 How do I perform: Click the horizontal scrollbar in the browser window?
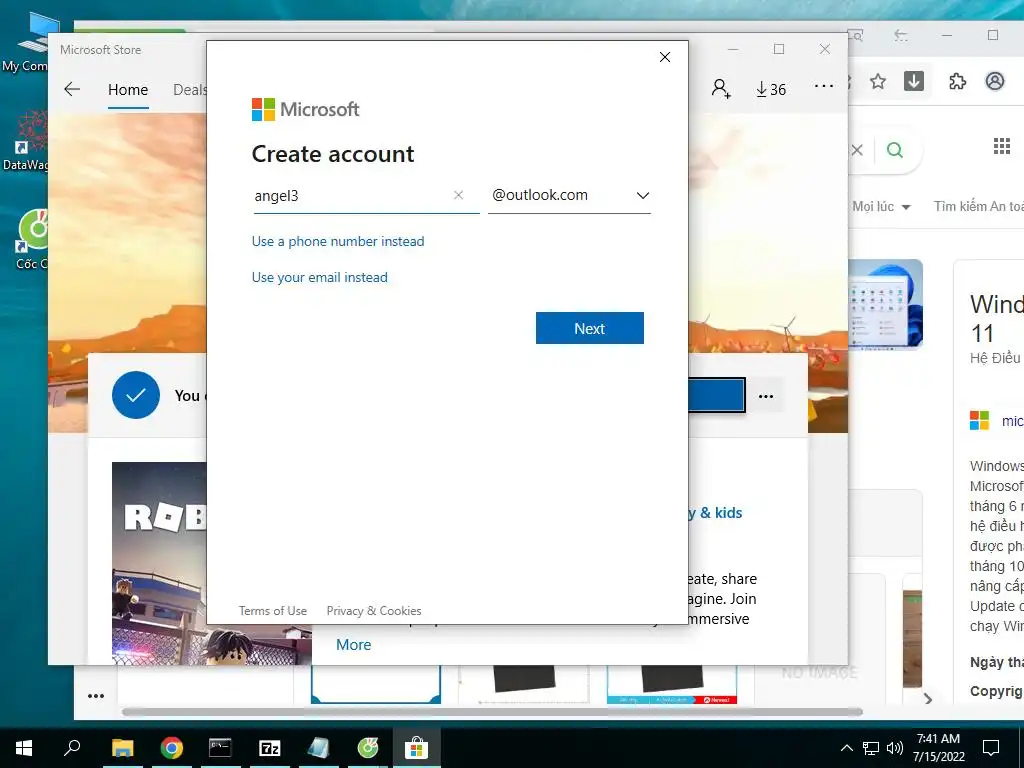(492, 712)
